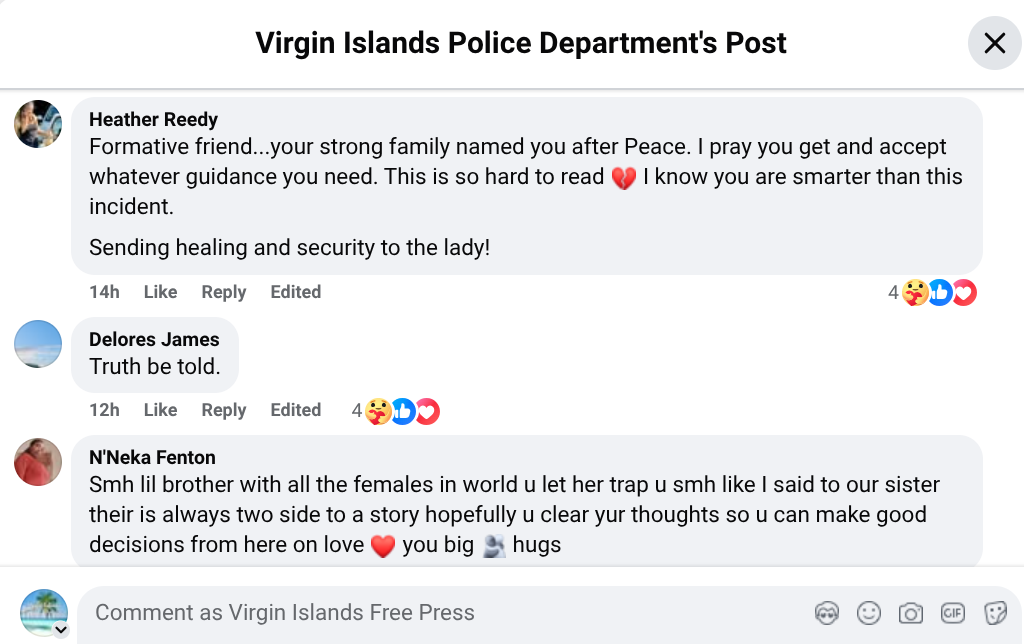Like Delores James's comment
1024x644 pixels.
[x=160, y=410]
